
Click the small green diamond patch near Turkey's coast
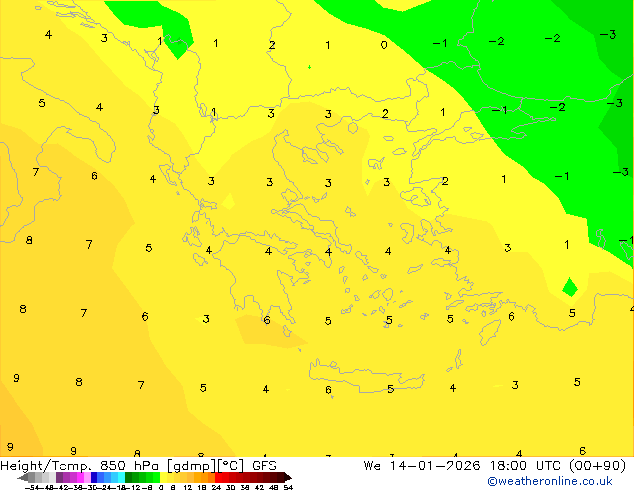click(x=570, y=287)
